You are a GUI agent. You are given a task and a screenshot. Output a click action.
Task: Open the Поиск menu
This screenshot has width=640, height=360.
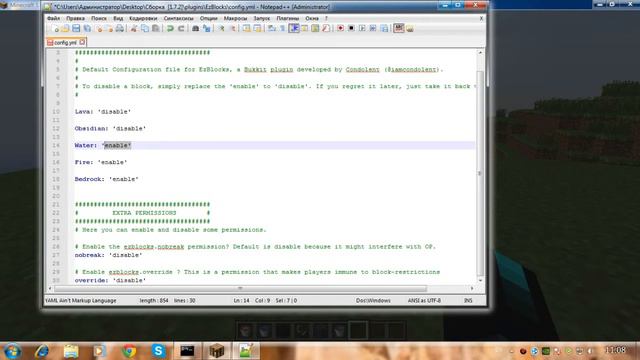(99, 18)
